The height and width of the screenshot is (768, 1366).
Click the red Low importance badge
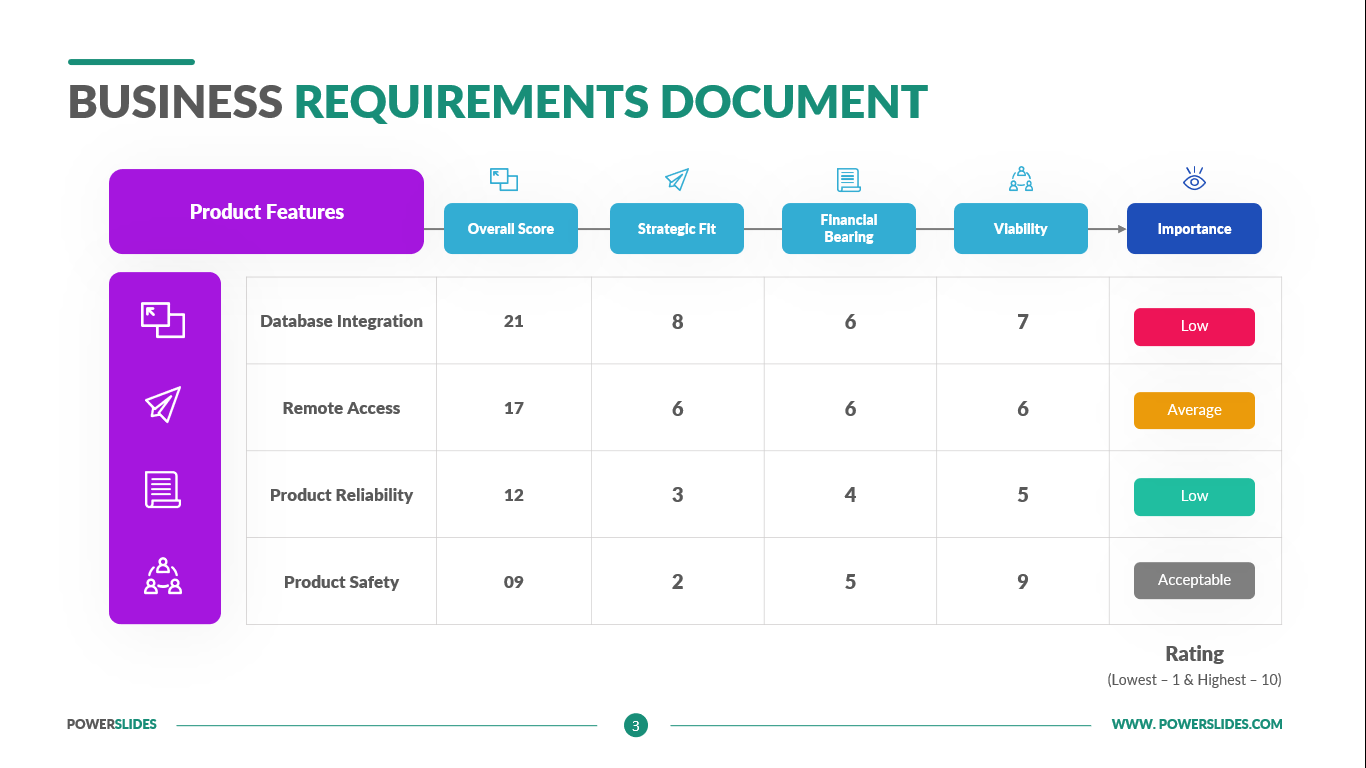[1194, 326]
